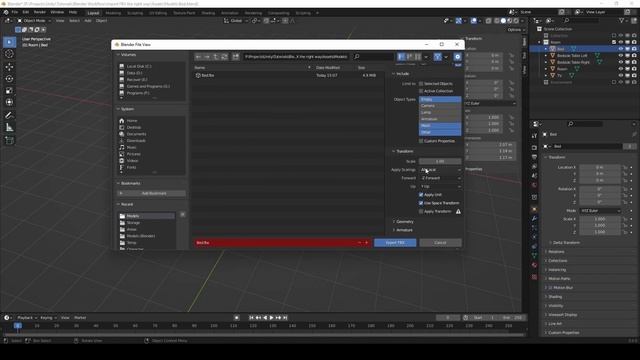The width and height of the screenshot is (640, 360).
Task: Select the Rotate tool in left toolbar
Action: coord(9,78)
